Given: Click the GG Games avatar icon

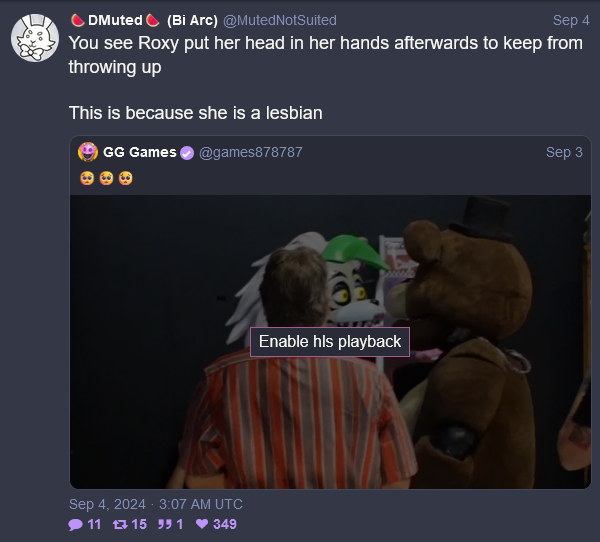Looking at the screenshot, I should [x=88, y=152].
